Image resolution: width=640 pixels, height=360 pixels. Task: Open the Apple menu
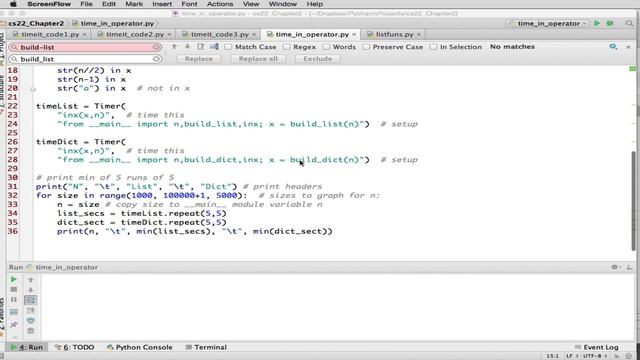[13, 4]
